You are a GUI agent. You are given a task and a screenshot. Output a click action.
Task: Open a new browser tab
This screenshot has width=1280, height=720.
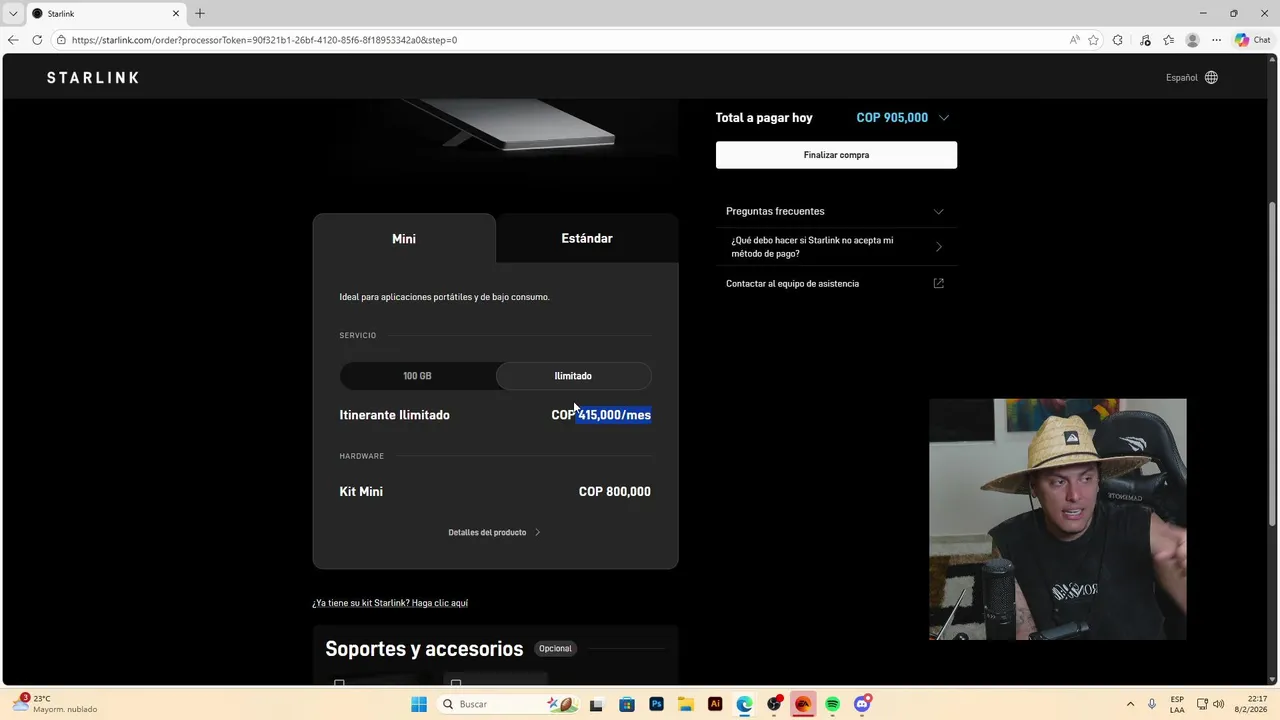point(200,13)
